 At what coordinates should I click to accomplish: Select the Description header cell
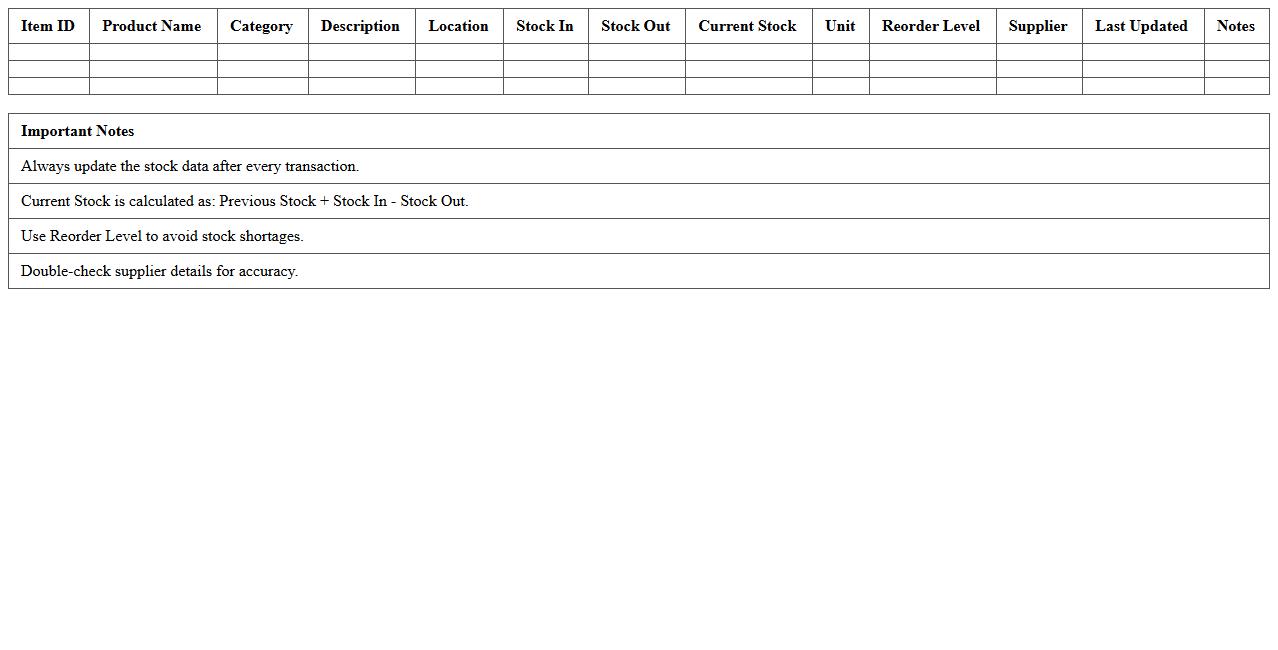pos(360,26)
